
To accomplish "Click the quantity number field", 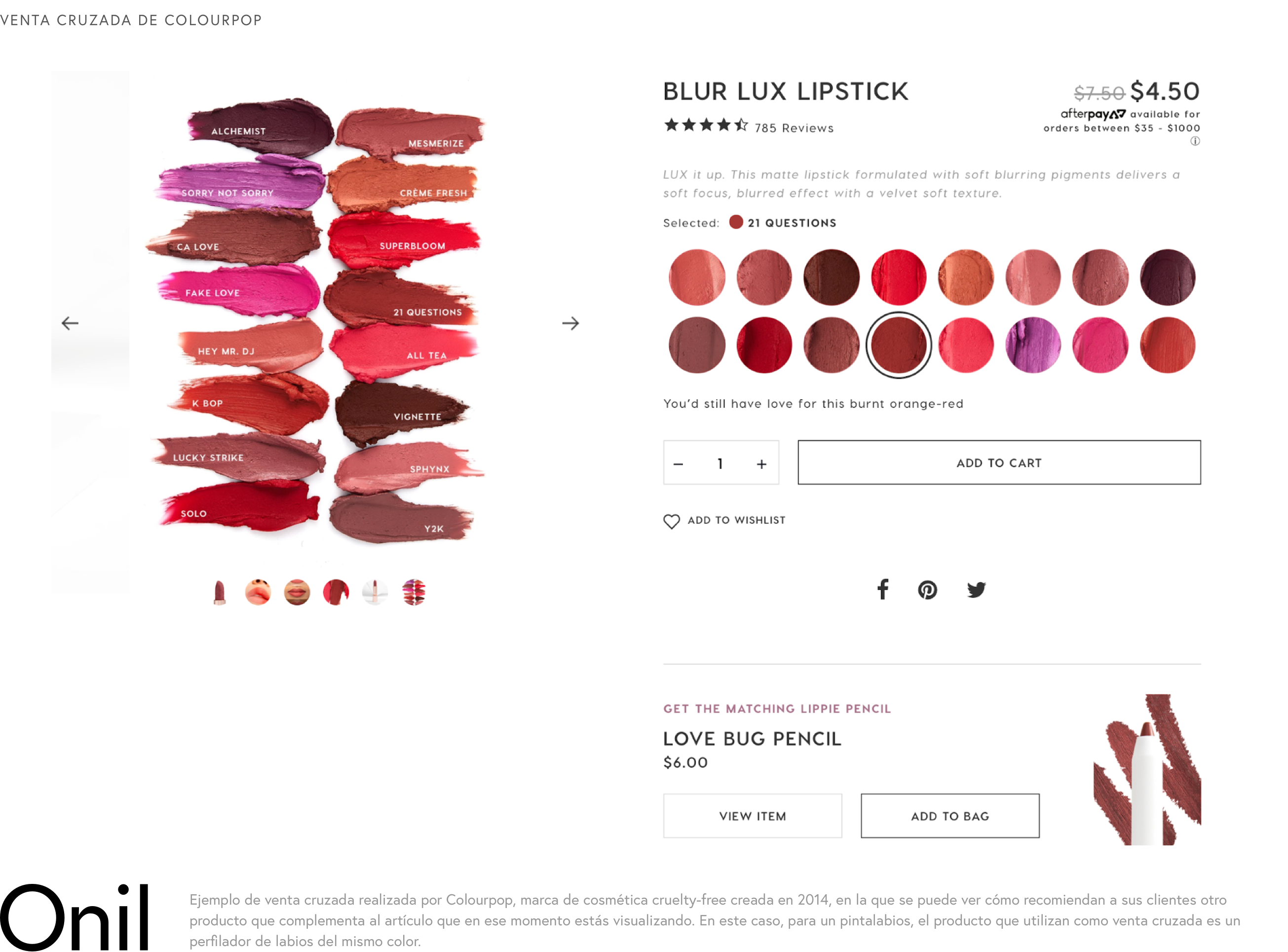I will (x=720, y=463).
